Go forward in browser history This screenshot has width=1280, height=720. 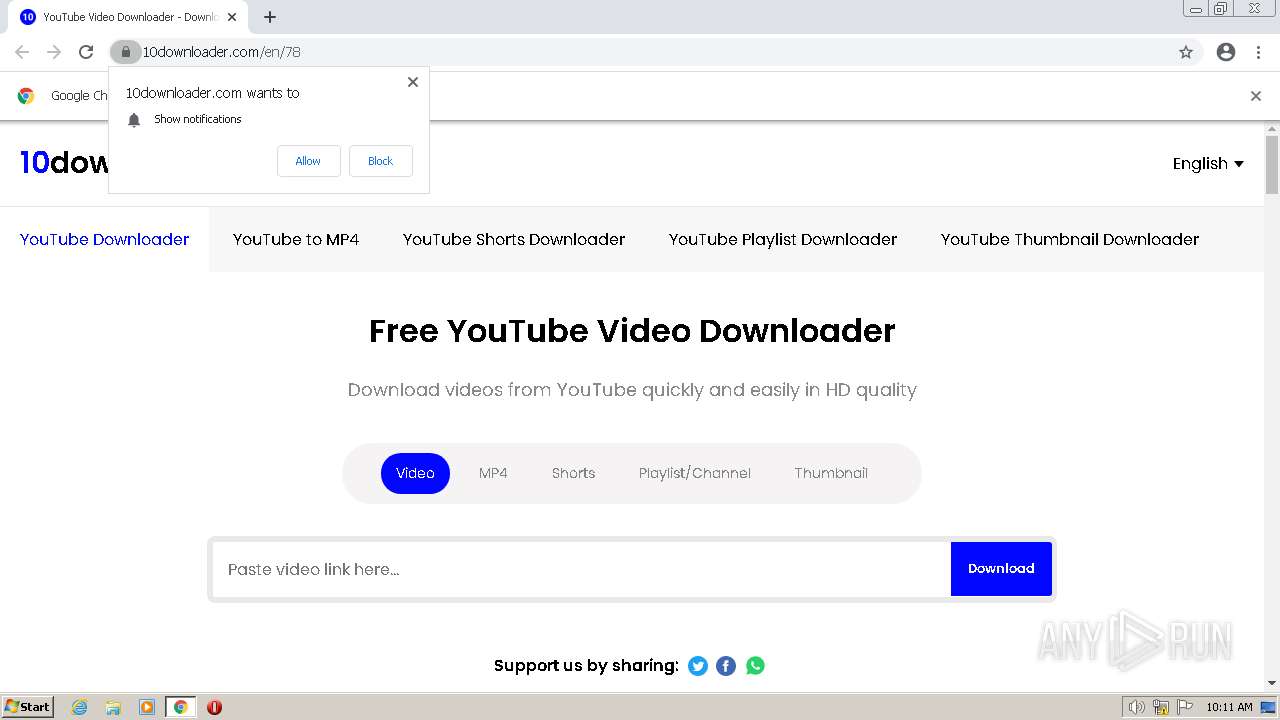[x=54, y=52]
